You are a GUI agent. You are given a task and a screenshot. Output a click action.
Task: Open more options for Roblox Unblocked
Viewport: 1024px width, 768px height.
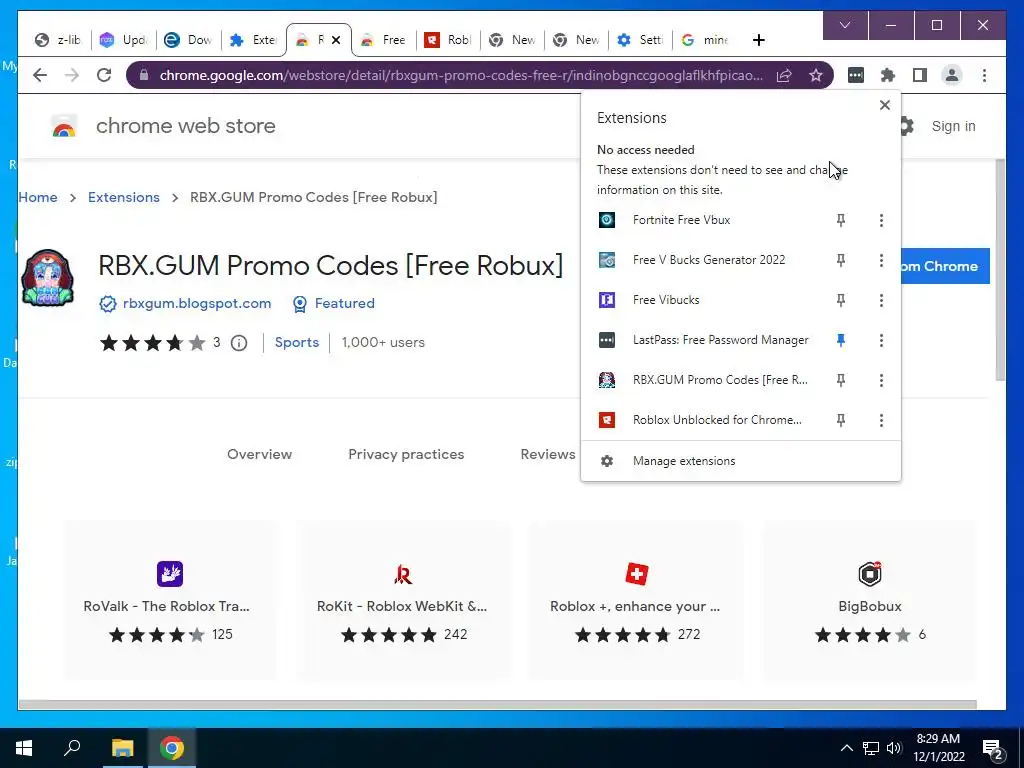[881, 420]
